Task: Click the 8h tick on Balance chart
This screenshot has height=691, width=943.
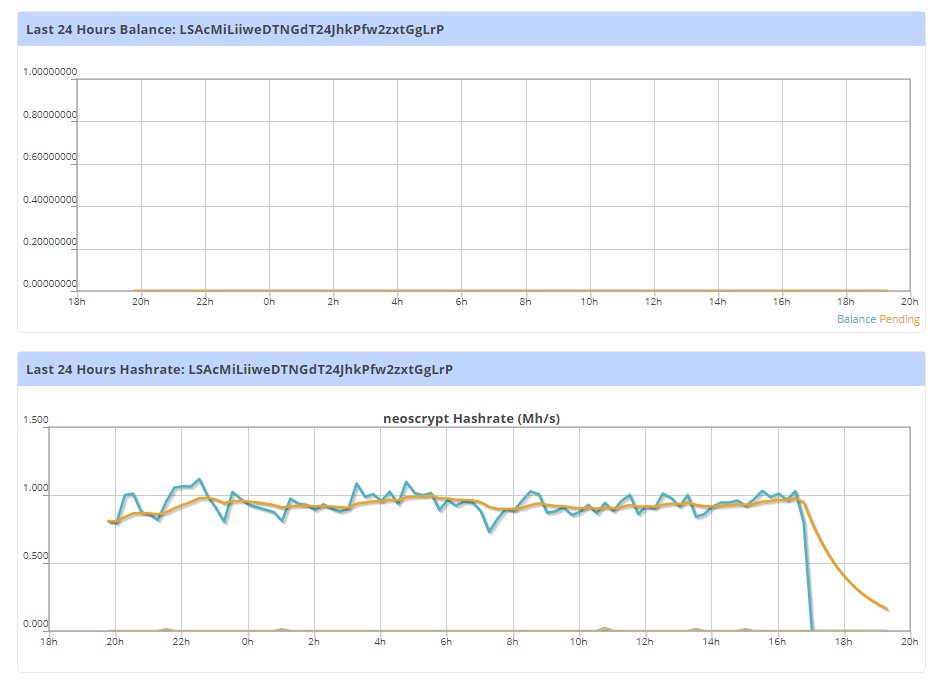Action: tap(526, 301)
